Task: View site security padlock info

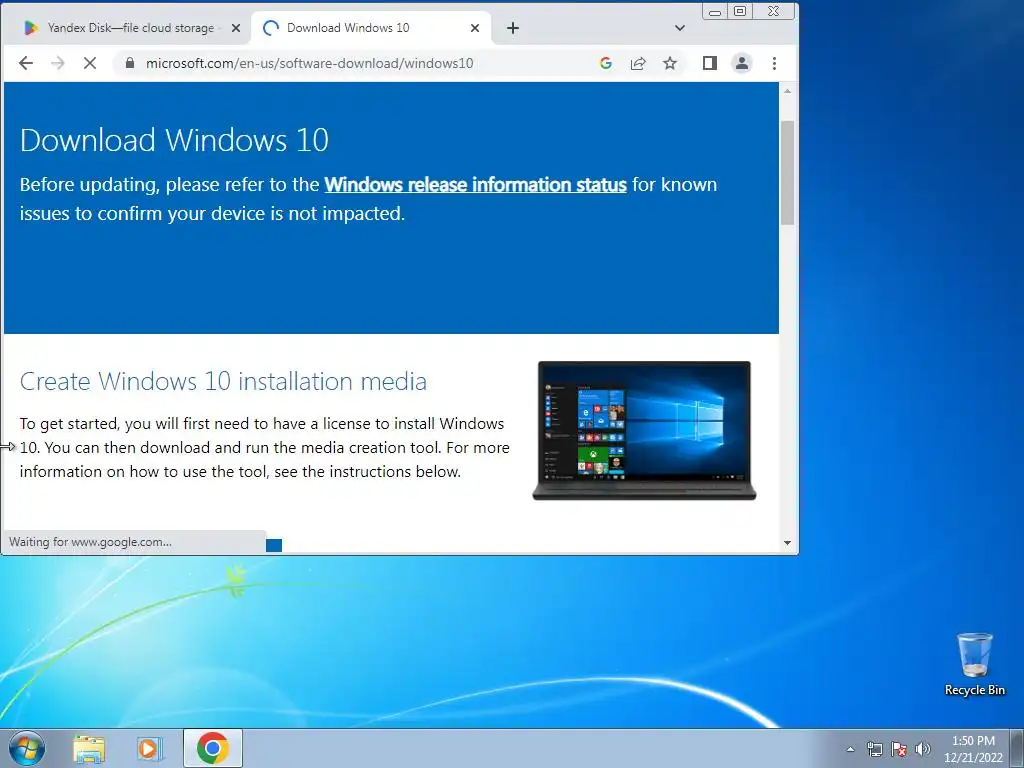Action: 130,63
